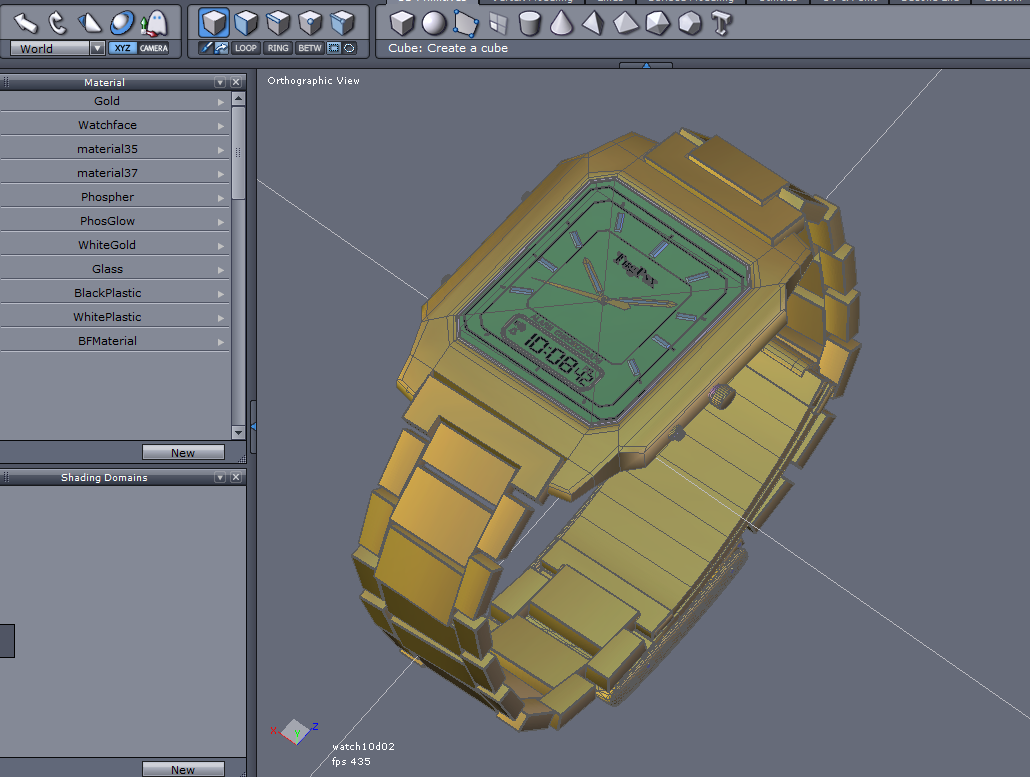This screenshot has height=777, width=1030.
Task: Create 3D Text with the T icon
Action: pos(721,24)
